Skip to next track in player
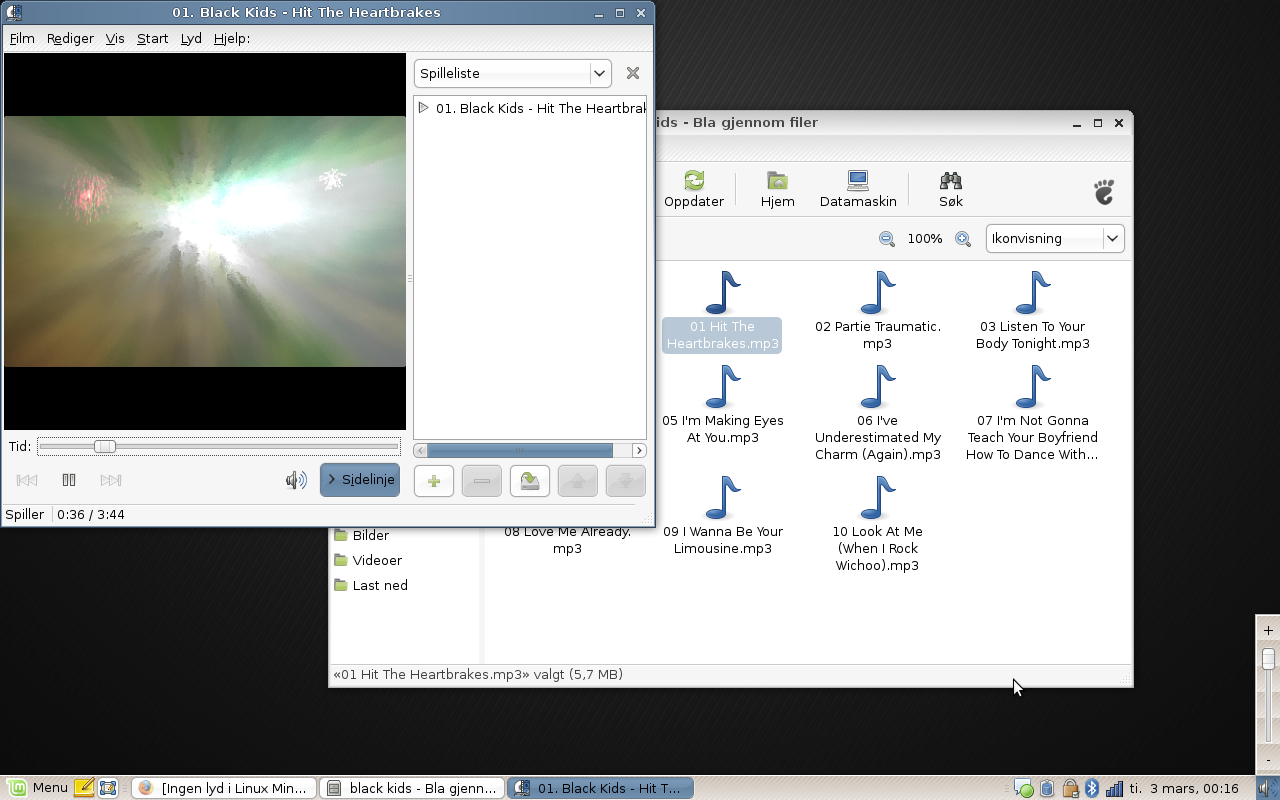This screenshot has height=800, width=1280. (111, 480)
